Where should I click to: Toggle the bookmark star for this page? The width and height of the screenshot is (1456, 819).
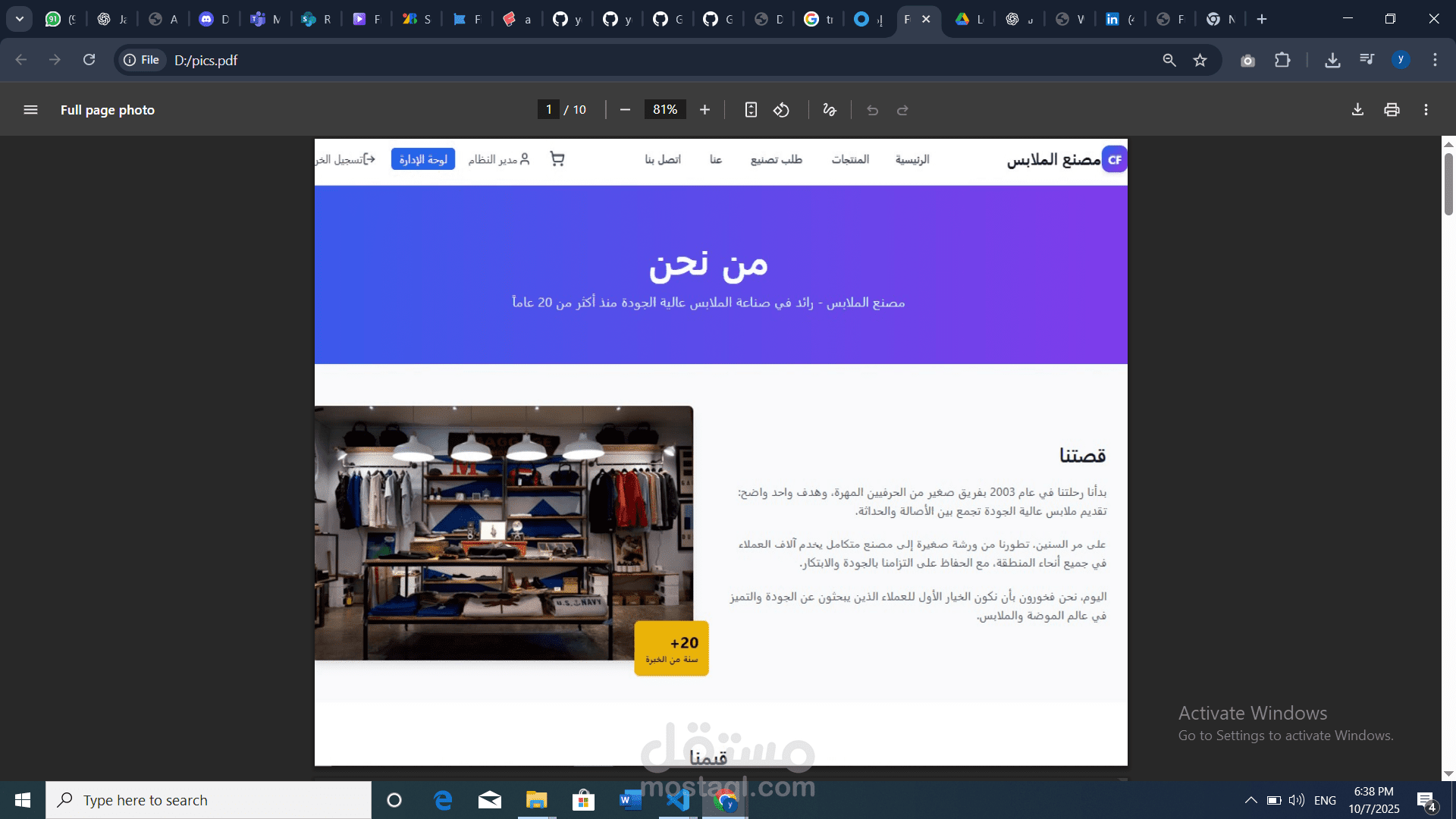click(1200, 60)
